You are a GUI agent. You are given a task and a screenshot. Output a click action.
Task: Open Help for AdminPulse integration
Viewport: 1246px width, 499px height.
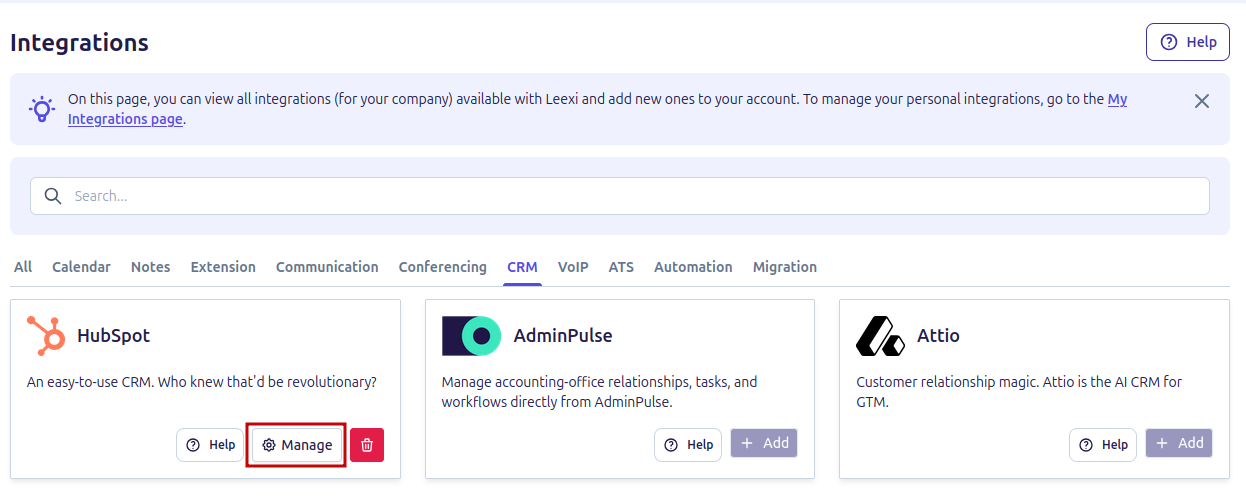tap(688, 445)
